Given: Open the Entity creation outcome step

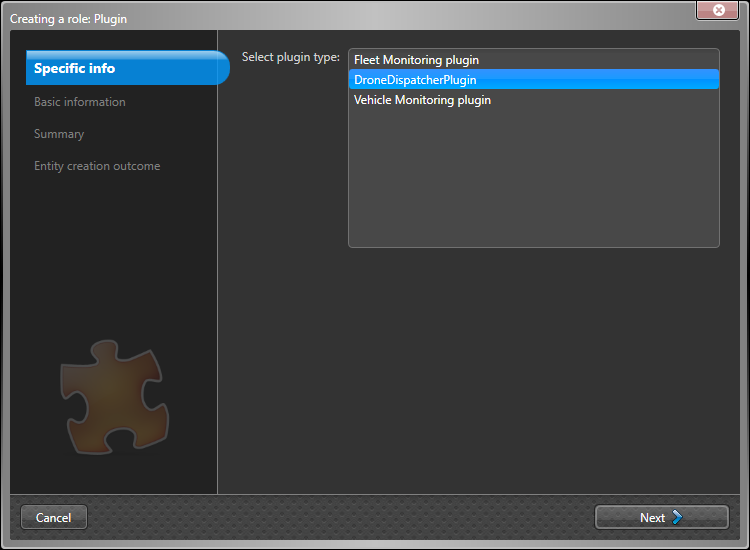Looking at the screenshot, I should click(97, 166).
